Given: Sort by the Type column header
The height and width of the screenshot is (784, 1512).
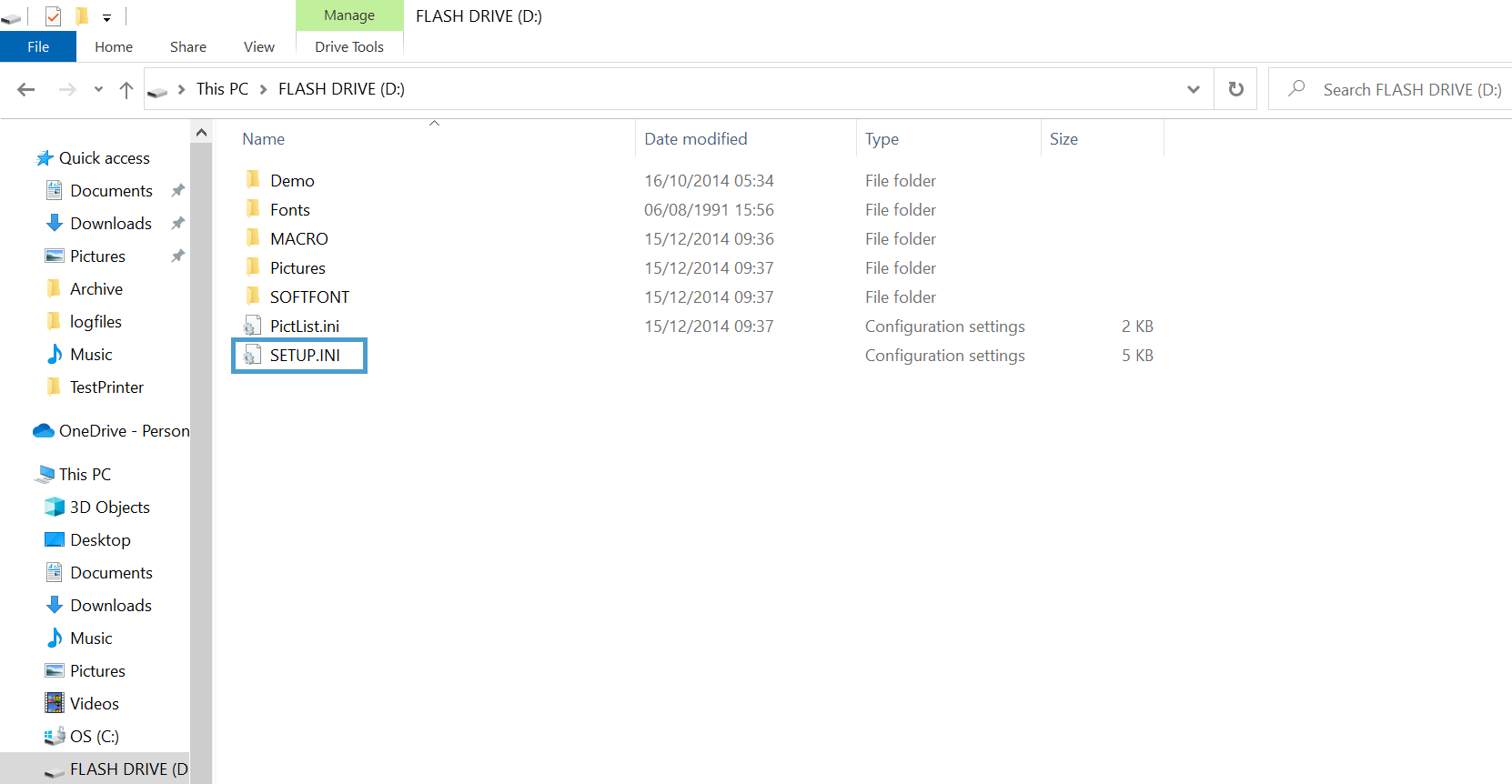Looking at the screenshot, I should pyautogui.click(x=882, y=139).
